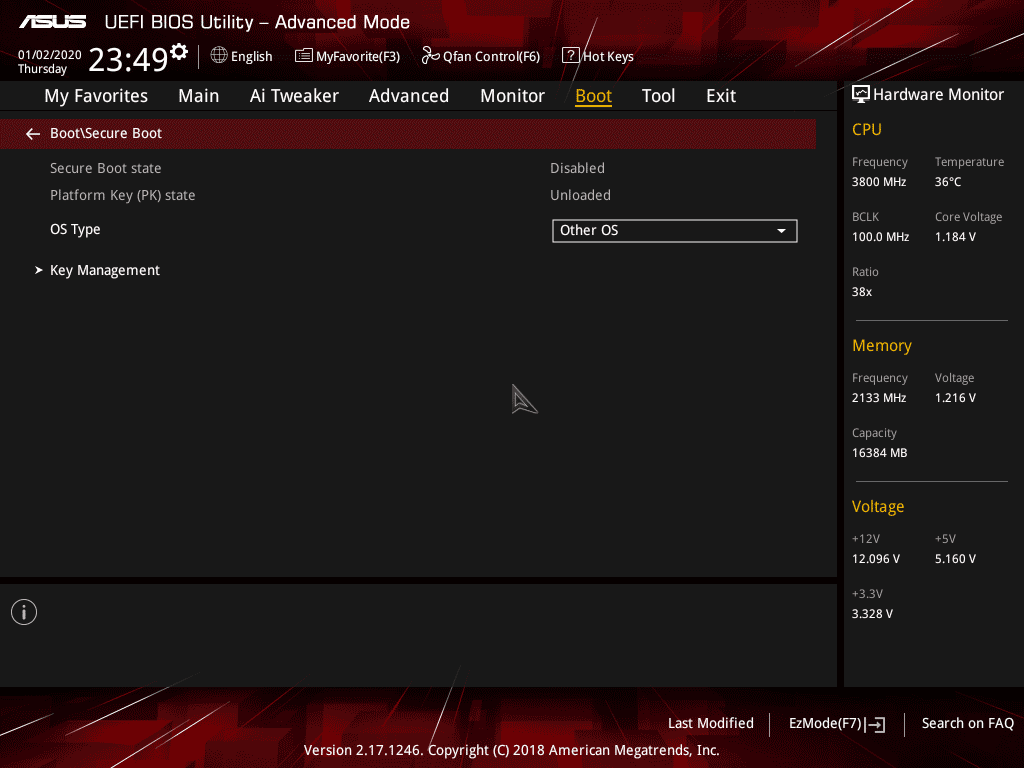Click the 38x ratio value
Screen dimensions: 1024x768
tap(861, 292)
